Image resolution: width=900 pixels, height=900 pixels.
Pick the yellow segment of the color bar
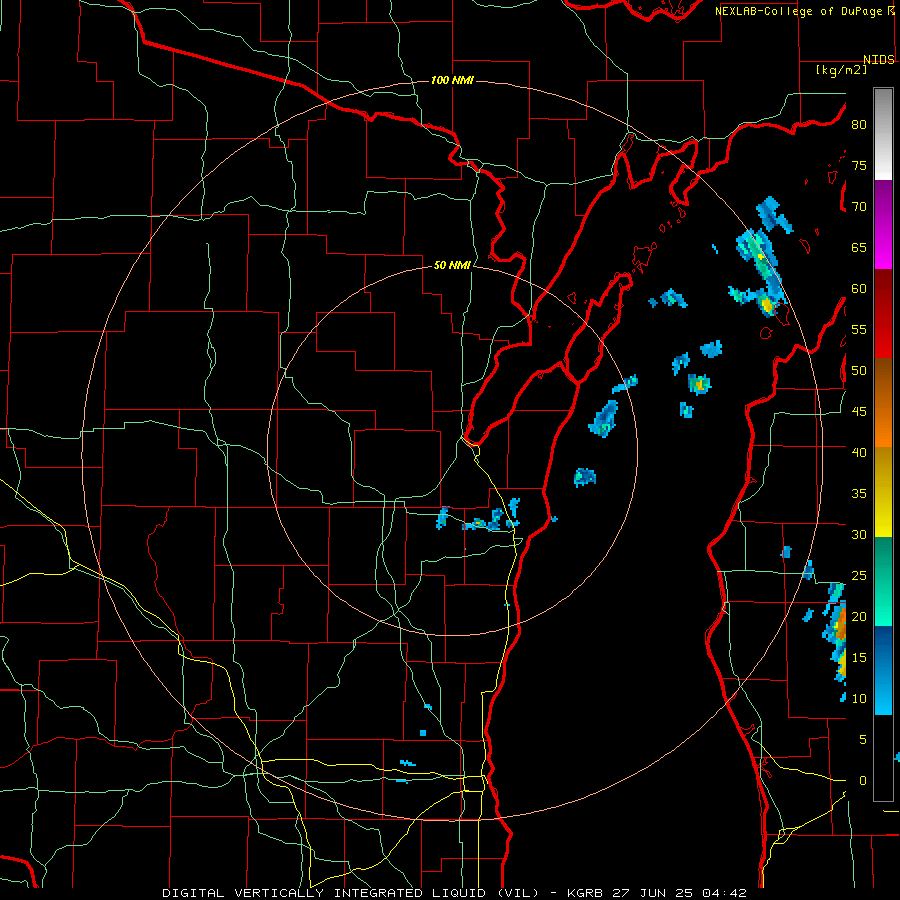[883, 492]
